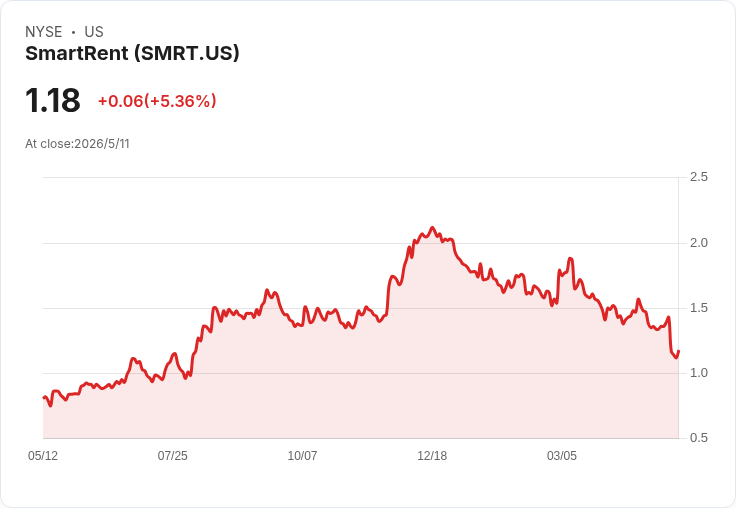This screenshot has height=508, width=736.
Task: Click the 0.5 price axis label
Action: pyautogui.click(x=698, y=438)
